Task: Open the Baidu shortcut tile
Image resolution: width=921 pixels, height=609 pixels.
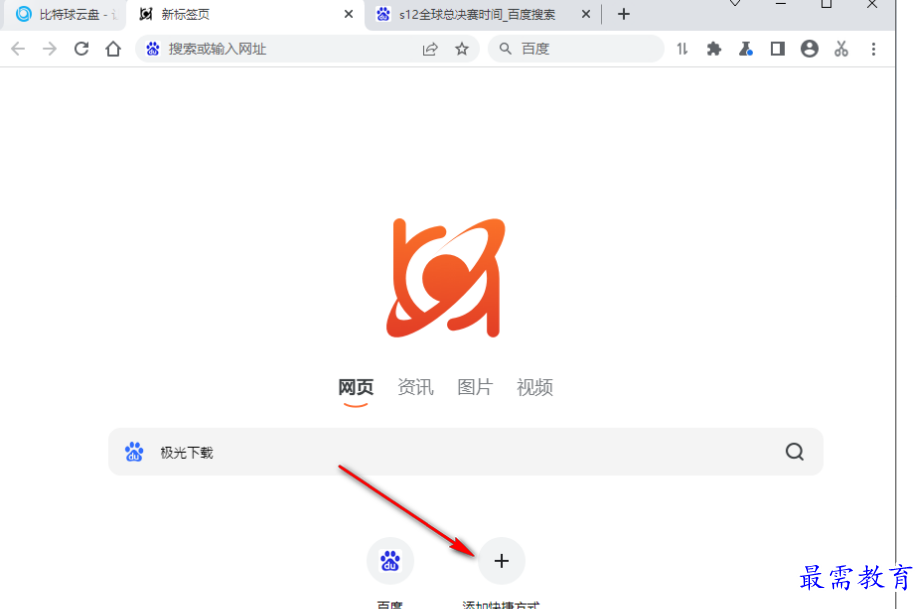Action: click(x=390, y=561)
